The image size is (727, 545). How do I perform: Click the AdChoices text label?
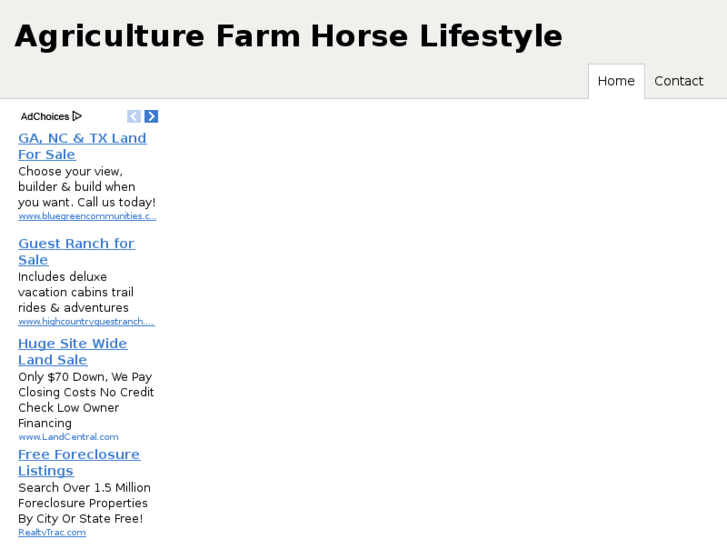click(x=45, y=116)
